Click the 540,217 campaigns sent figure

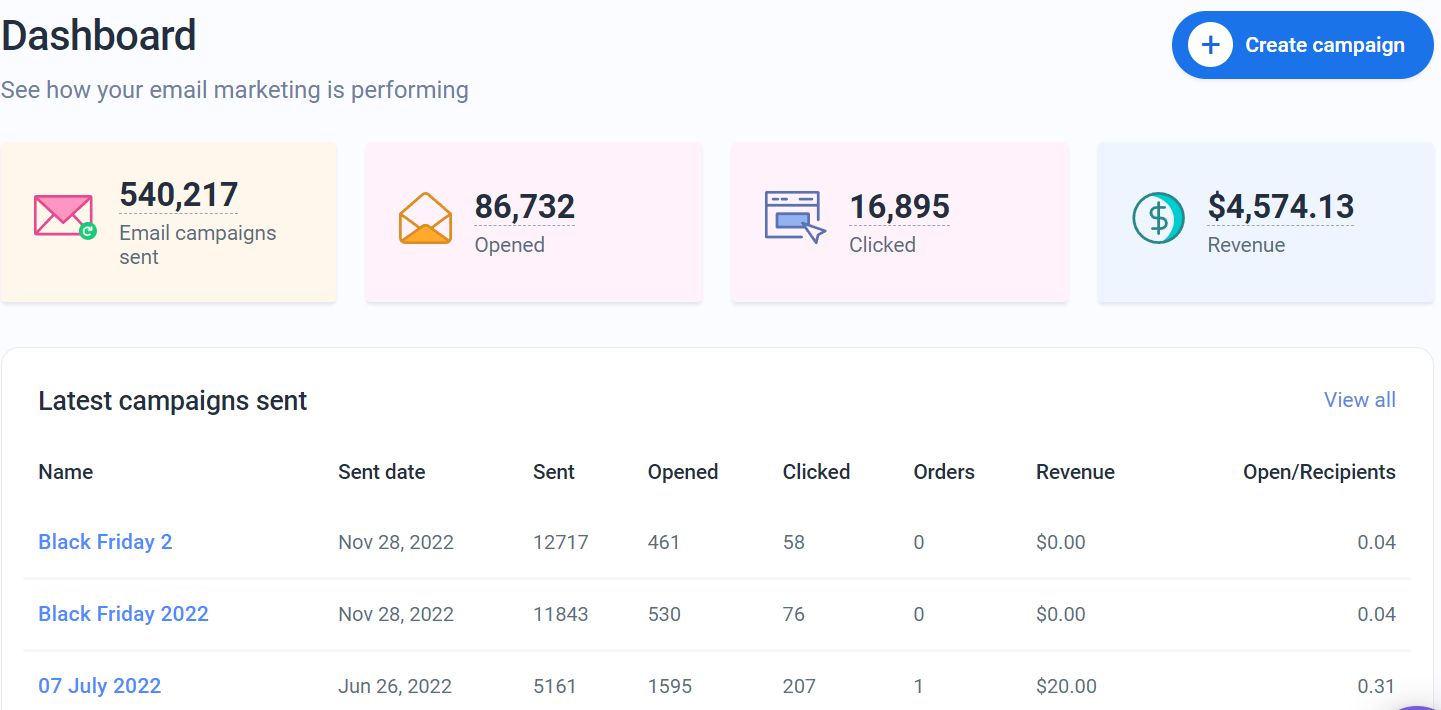178,195
